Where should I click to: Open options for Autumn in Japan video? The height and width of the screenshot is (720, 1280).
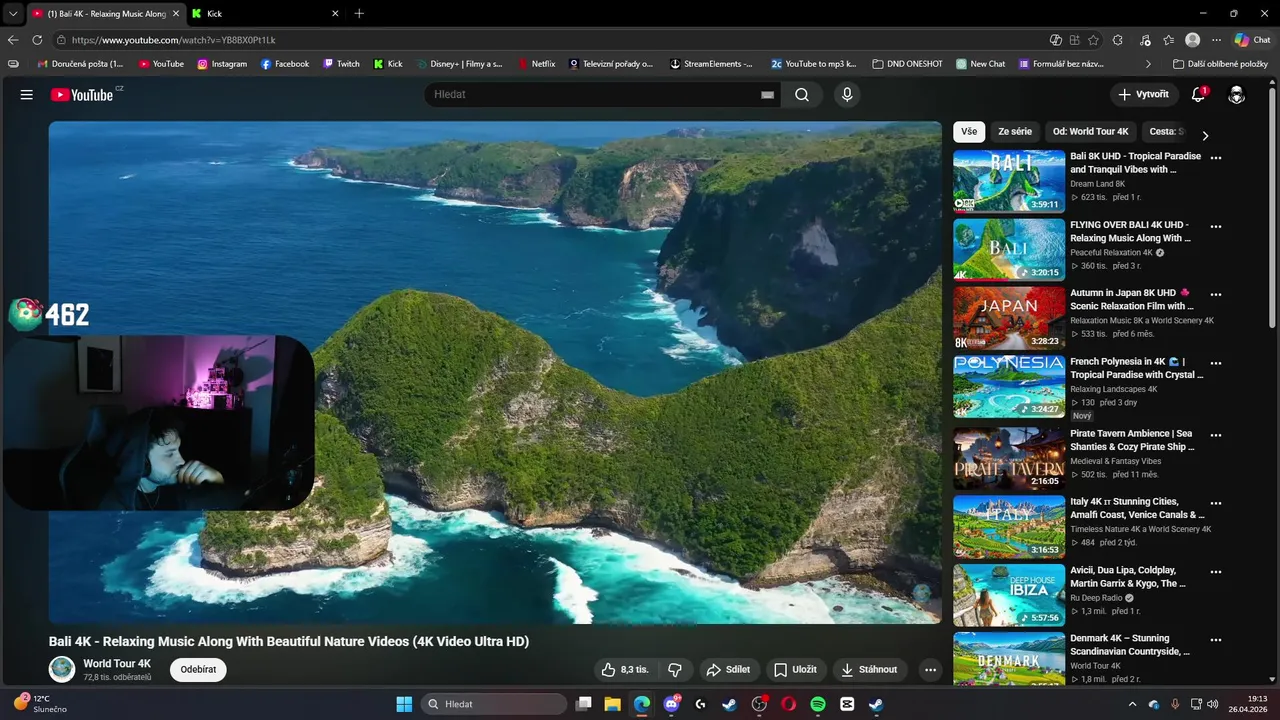pos(1216,294)
